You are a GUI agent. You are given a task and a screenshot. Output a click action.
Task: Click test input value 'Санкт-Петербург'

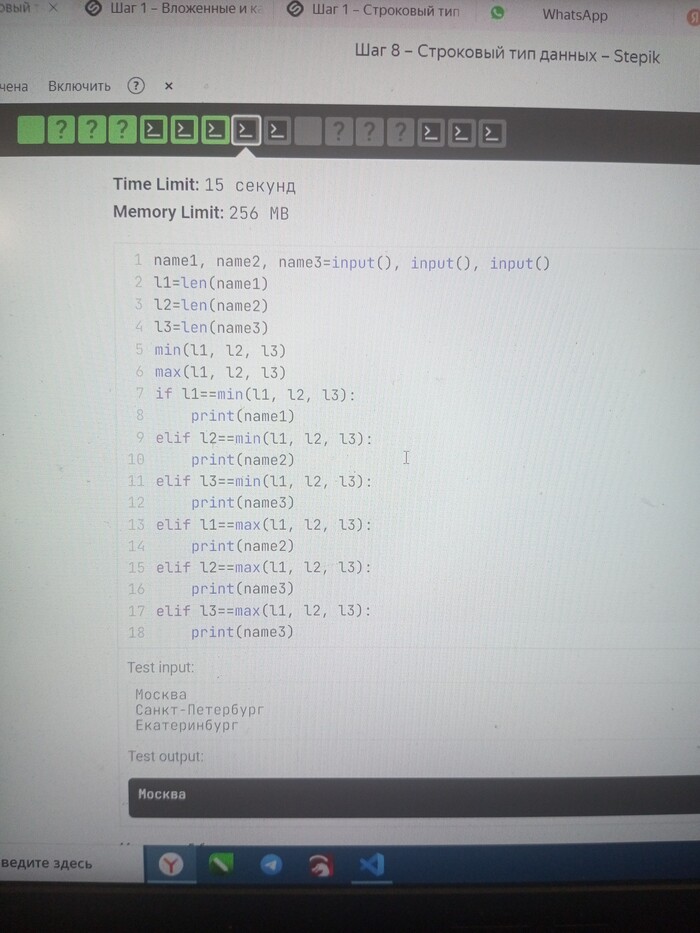click(x=199, y=709)
